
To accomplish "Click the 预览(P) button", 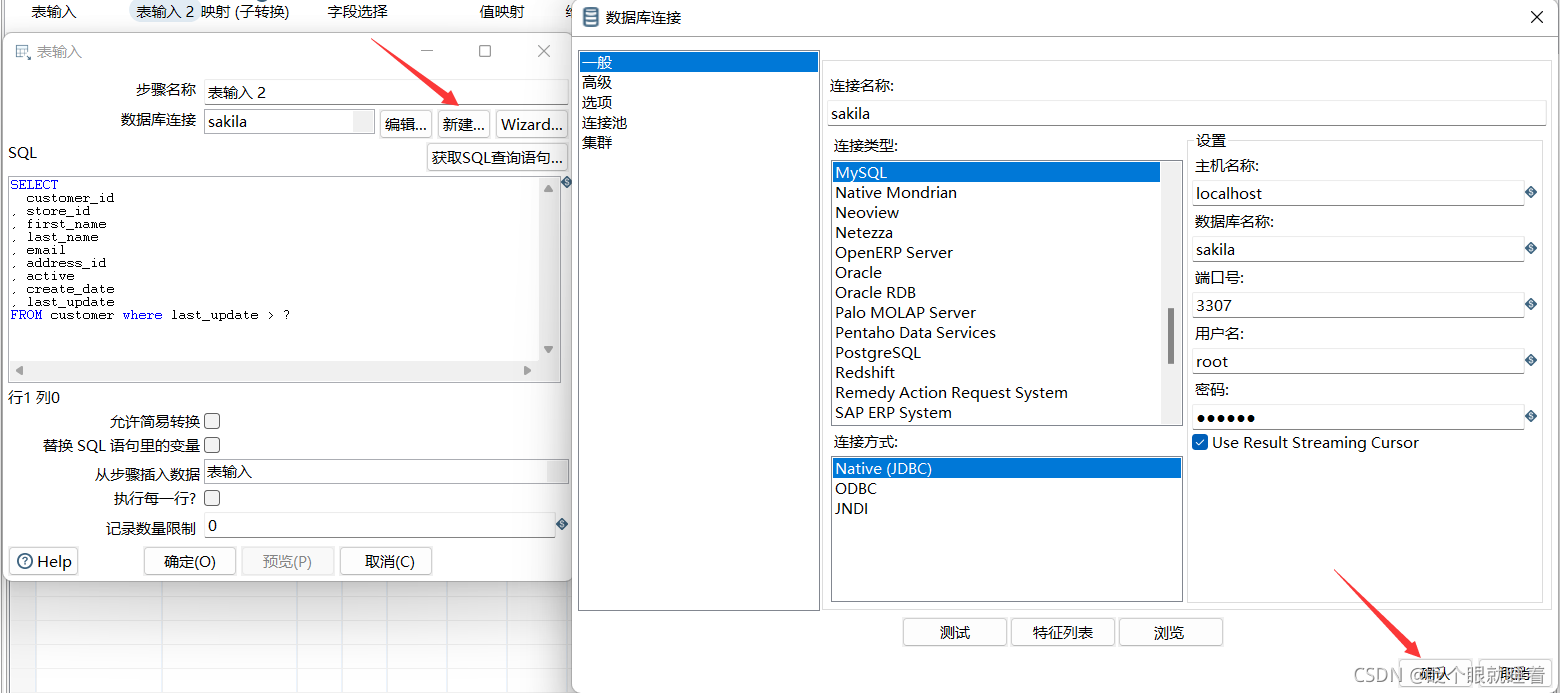I will pyautogui.click(x=288, y=561).
